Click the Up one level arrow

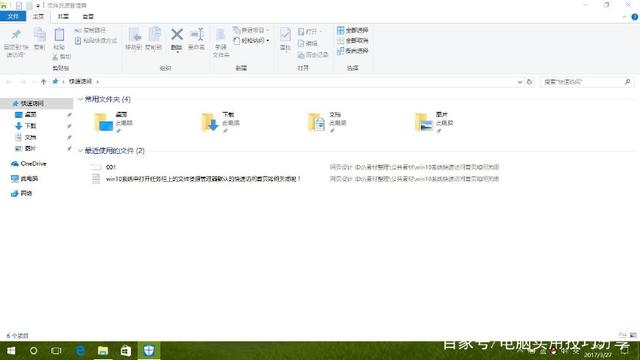[x=43, y=82]
